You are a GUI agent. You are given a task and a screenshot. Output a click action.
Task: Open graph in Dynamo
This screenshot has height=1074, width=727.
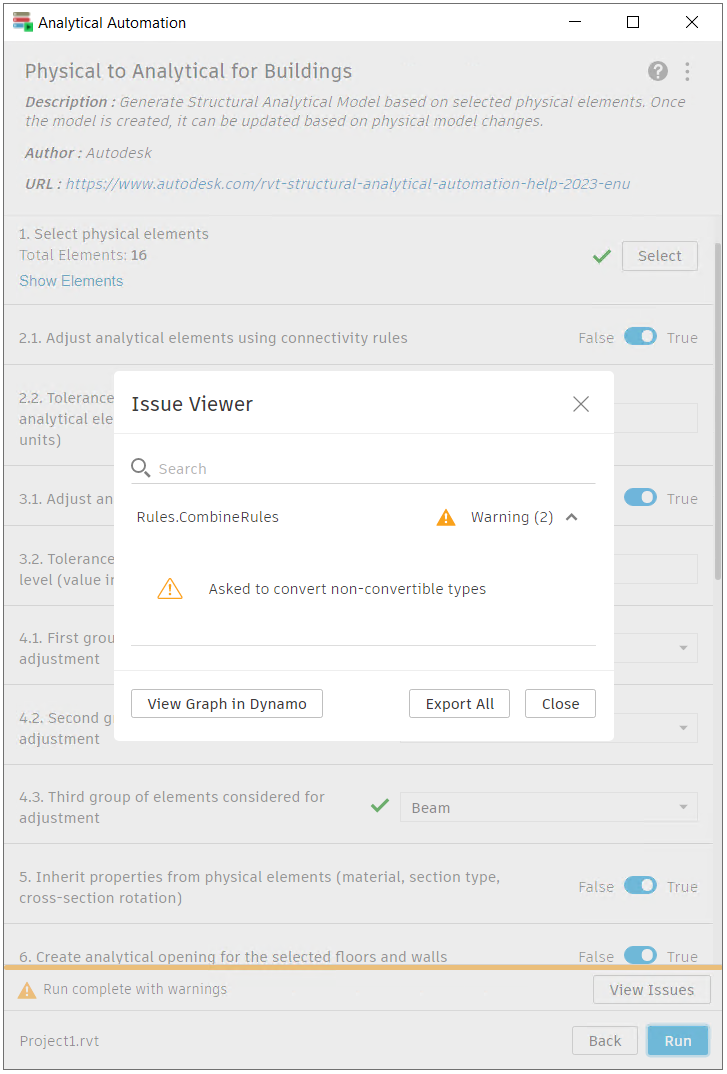click(x=226, y=703)
